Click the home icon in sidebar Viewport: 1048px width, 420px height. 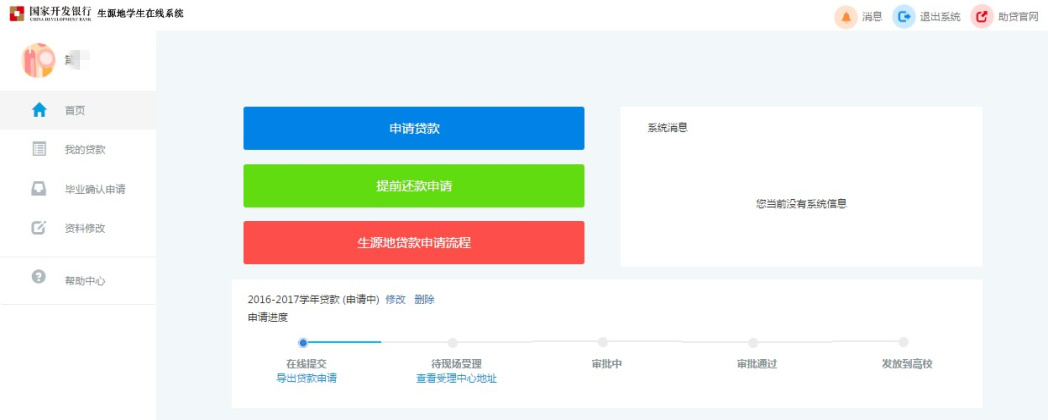coord(39,110)
